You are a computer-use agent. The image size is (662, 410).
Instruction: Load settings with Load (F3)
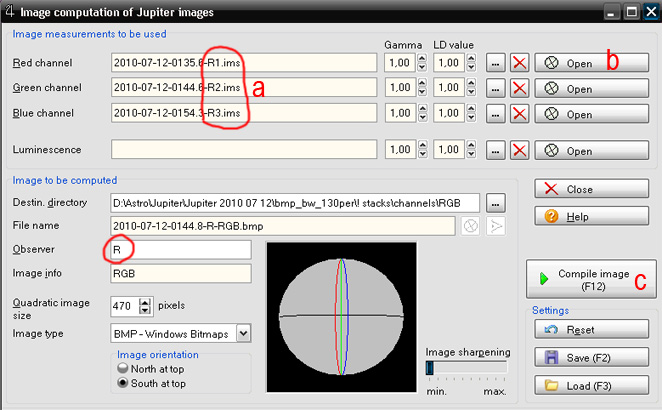(x=585, y=385)
